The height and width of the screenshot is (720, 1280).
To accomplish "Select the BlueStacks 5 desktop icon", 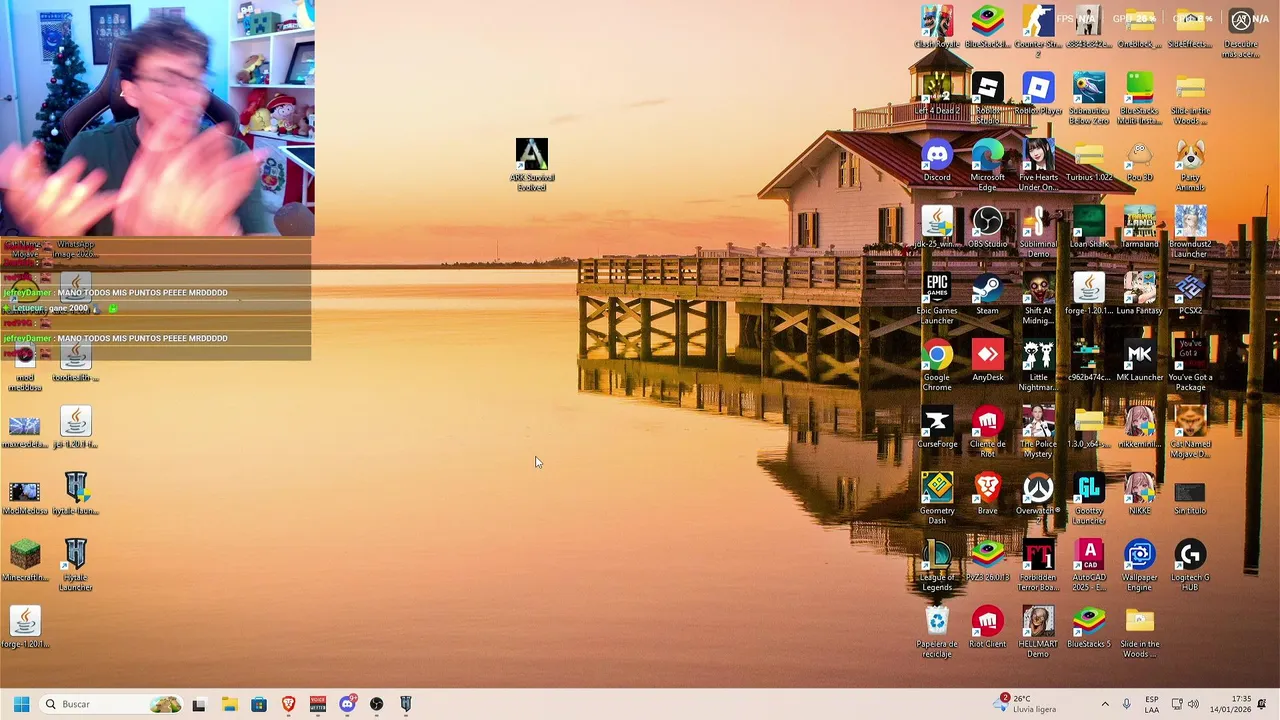I will 1089,629.
